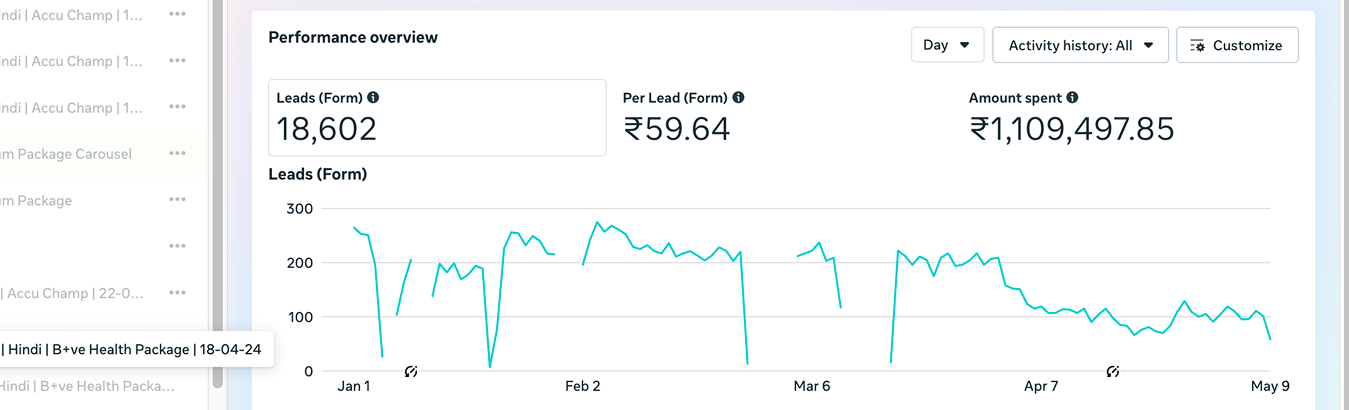Click info icon next to Amount spent

(x=1072, y=98)
